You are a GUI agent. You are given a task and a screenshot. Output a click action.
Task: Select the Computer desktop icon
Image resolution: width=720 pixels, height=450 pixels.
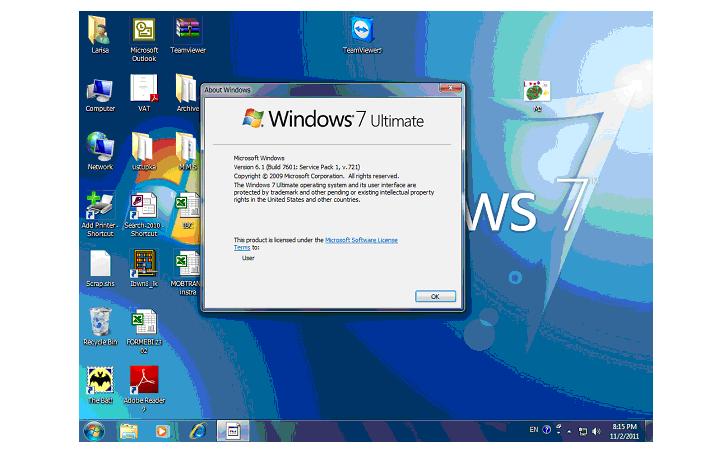pyautogui.click(x=100, y=95)
